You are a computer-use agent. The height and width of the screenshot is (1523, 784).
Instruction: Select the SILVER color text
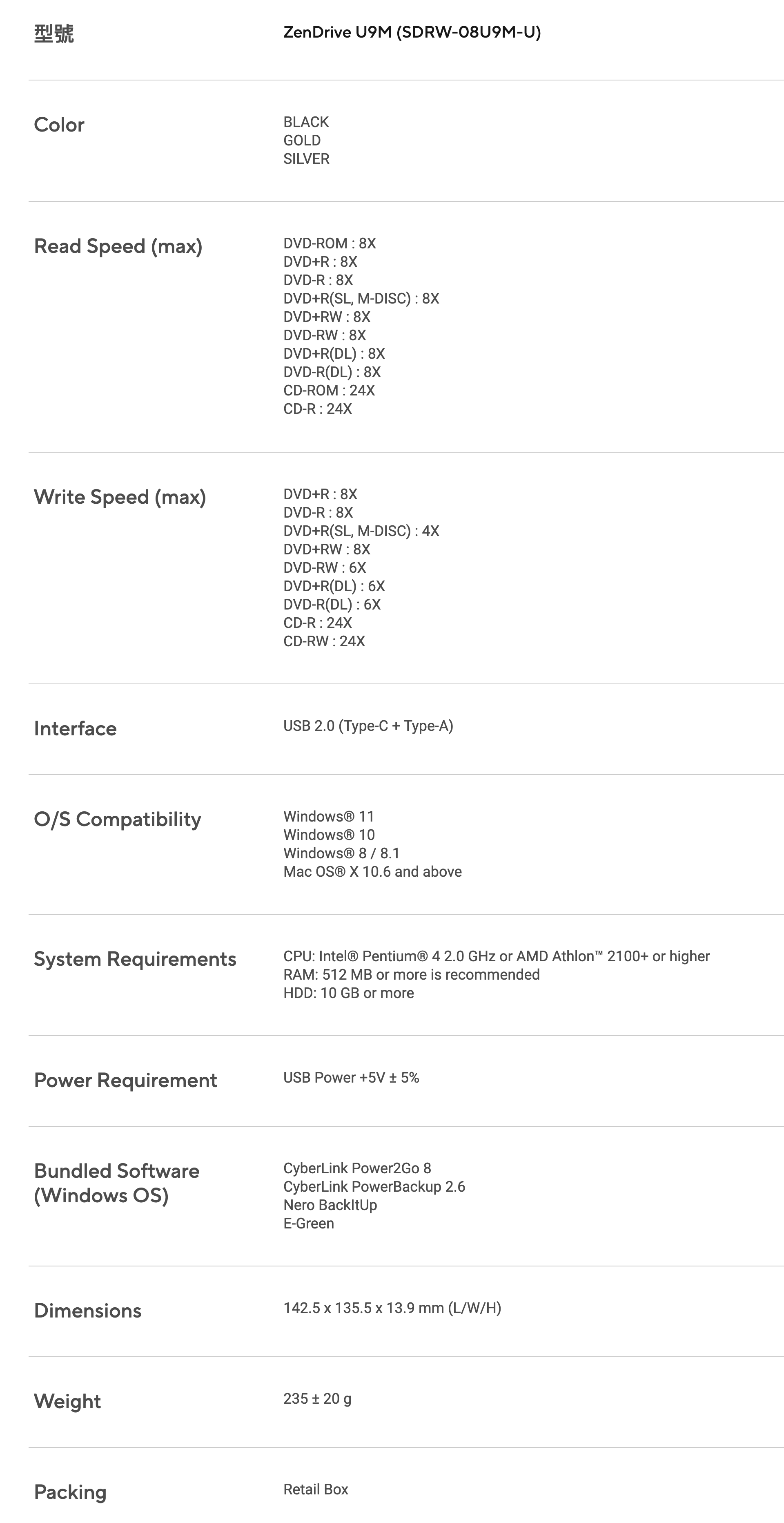pyautogui.click(x=306, y=159)
